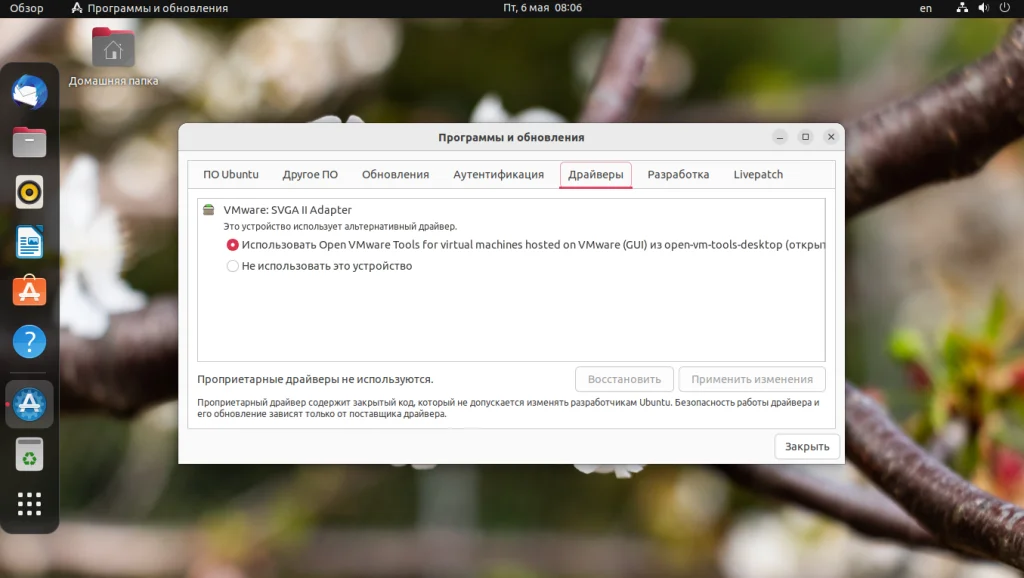Open Thunderbird from the dock
Viewport: 1024px width, 578px height.
[29, 93]
